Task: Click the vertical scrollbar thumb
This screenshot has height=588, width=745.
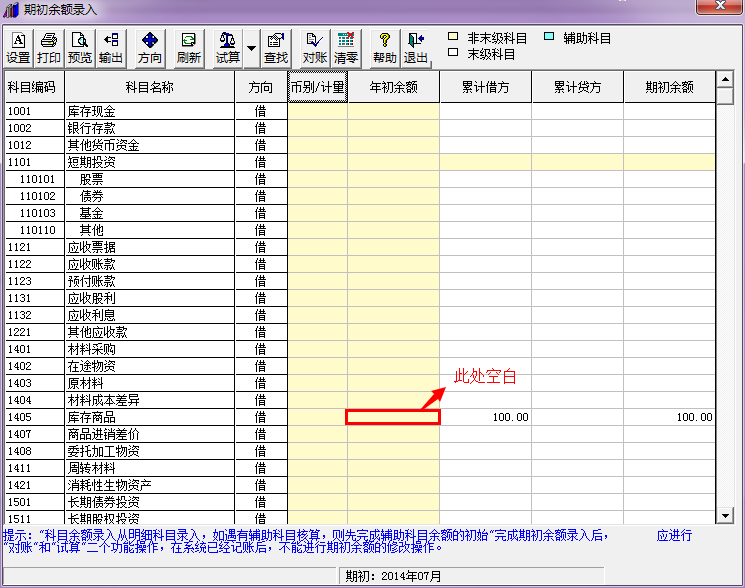Action: click(x=725, y=95)
